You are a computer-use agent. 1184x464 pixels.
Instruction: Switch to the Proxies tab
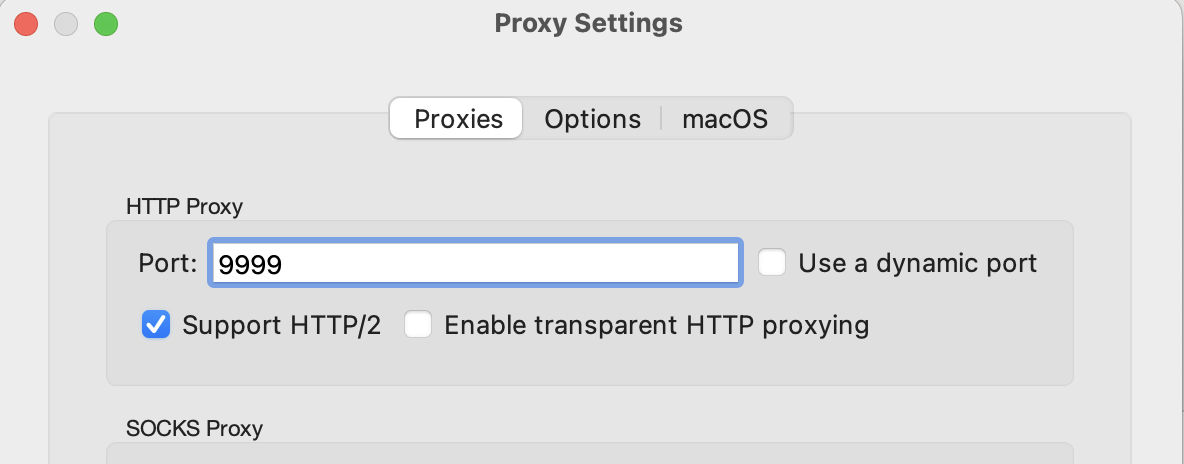pyautogui.click(x=458, y=119)
